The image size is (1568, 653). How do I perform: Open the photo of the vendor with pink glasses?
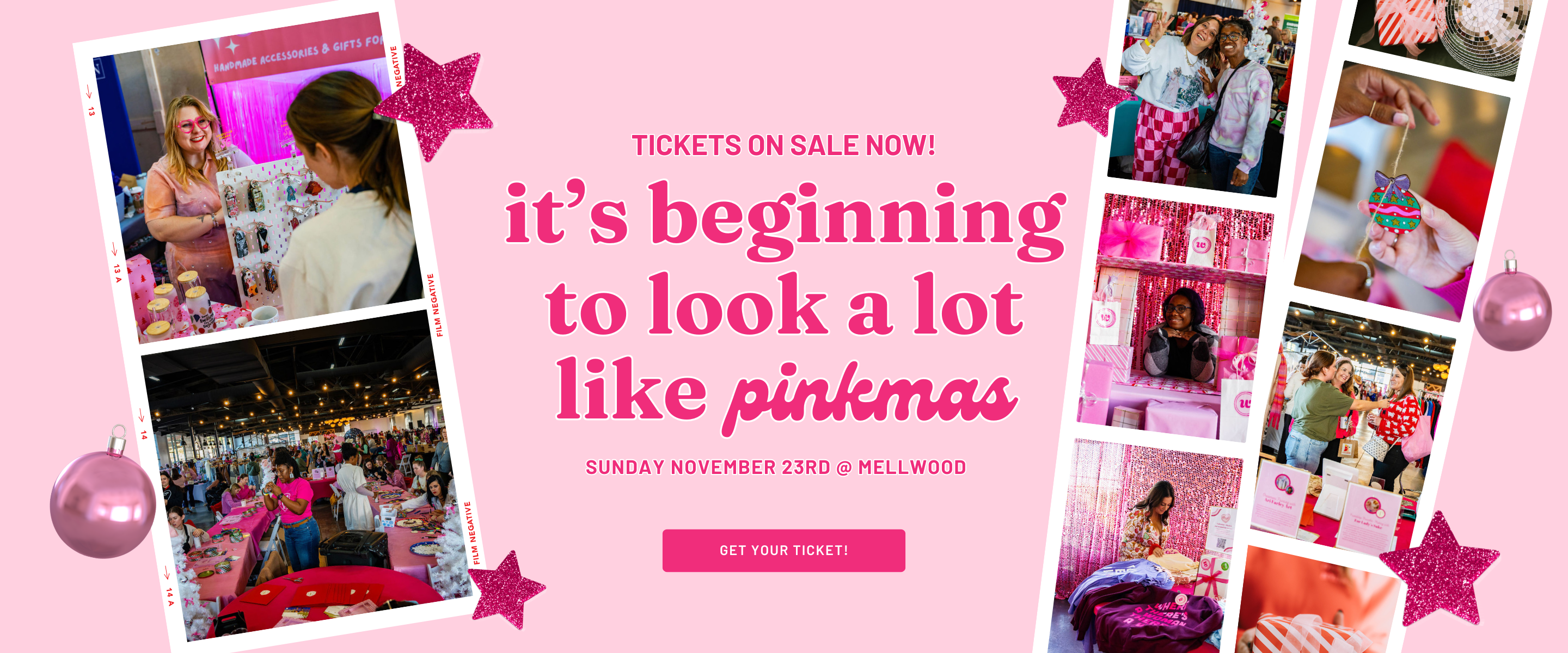[256, 183]
